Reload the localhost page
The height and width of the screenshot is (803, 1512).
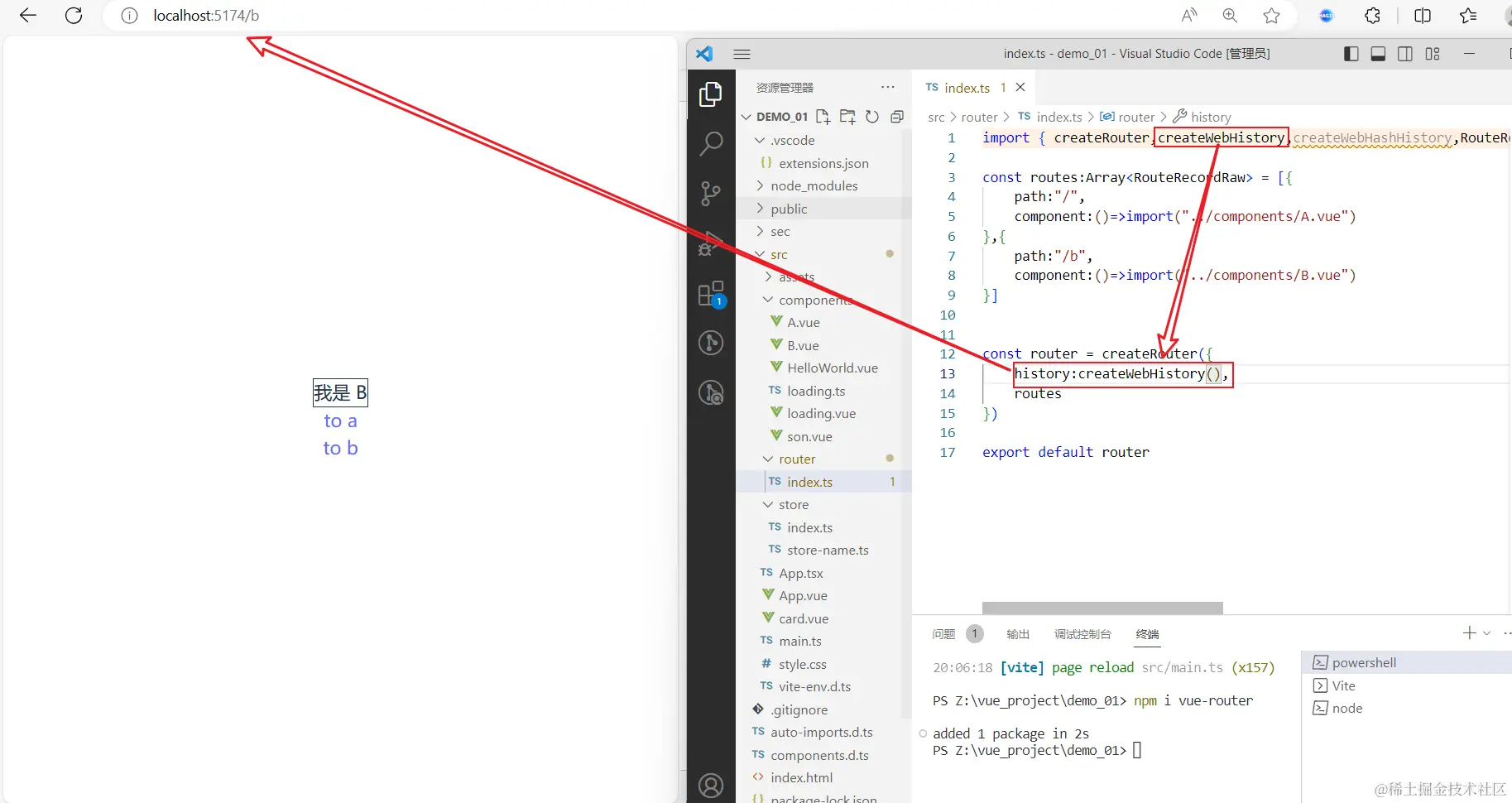coord(74,16)
